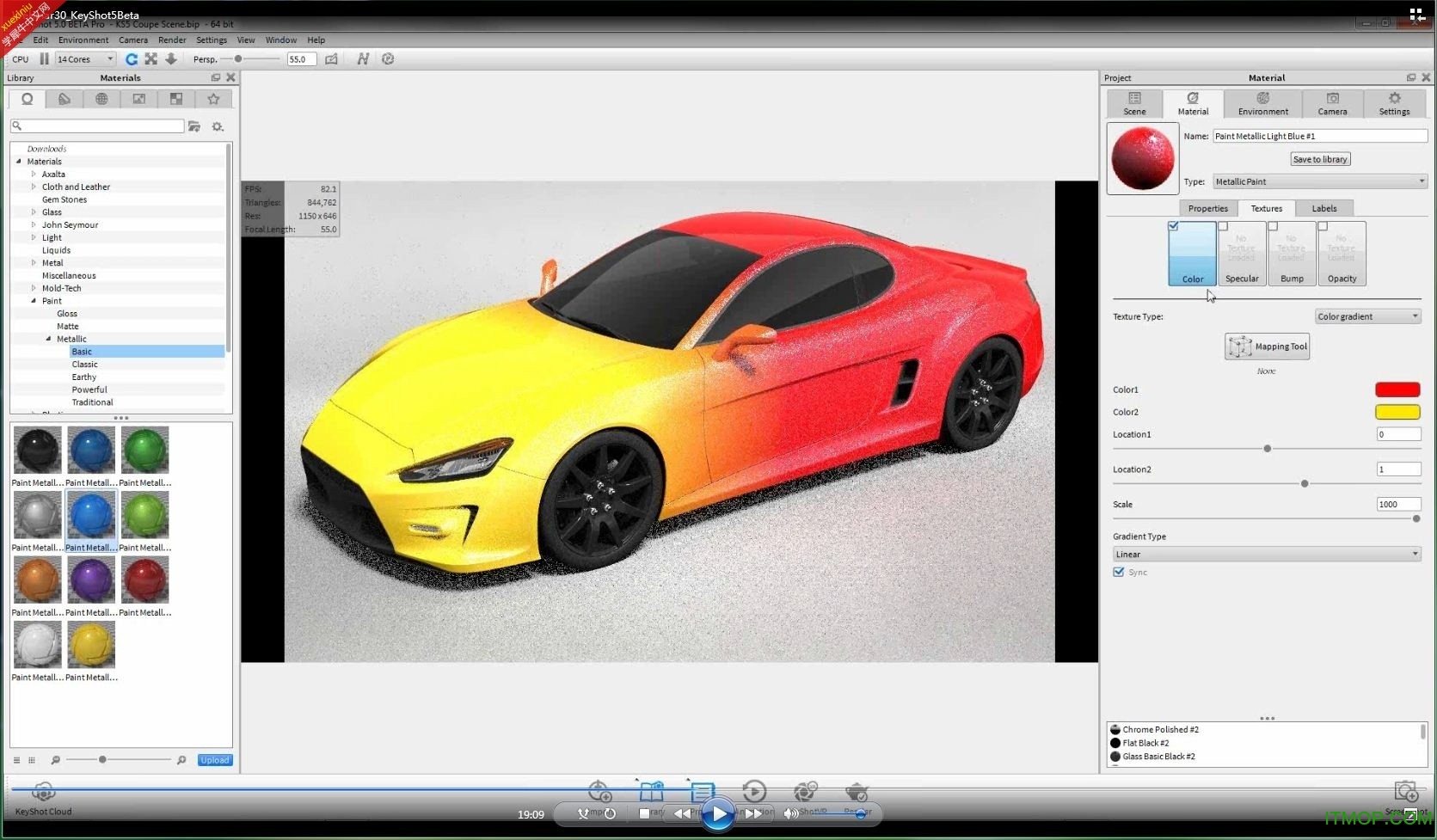Click the red Color1 swatch
Image resolution: width=1437 pixels, height=840 pixels.
click(1397, 390)
